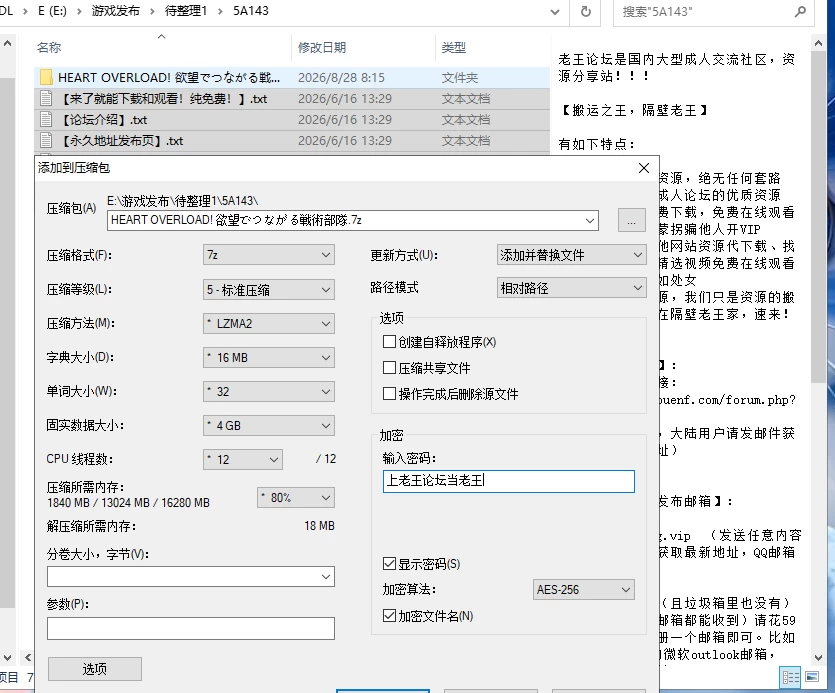Image resolution: width=835 pixels, height=693 pixels.
Task: Navigate to E (E:) in breadcrumb
Action: (x=52, y=11)
